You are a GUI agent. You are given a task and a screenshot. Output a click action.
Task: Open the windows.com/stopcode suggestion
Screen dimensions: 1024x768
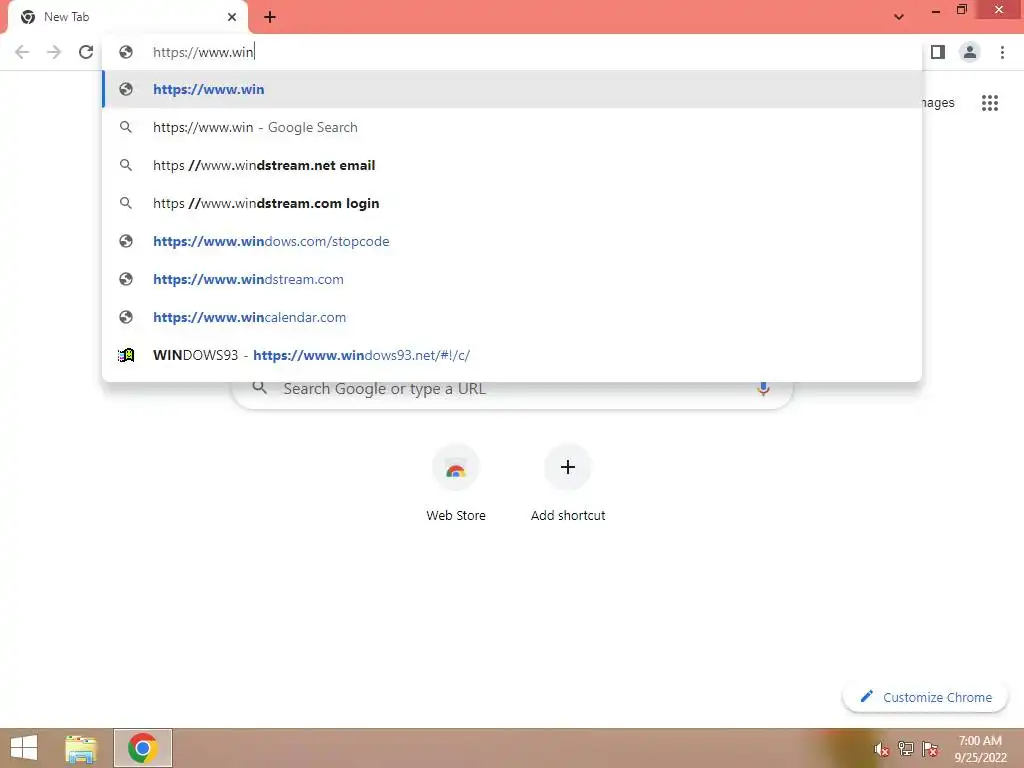coord(513,241)
